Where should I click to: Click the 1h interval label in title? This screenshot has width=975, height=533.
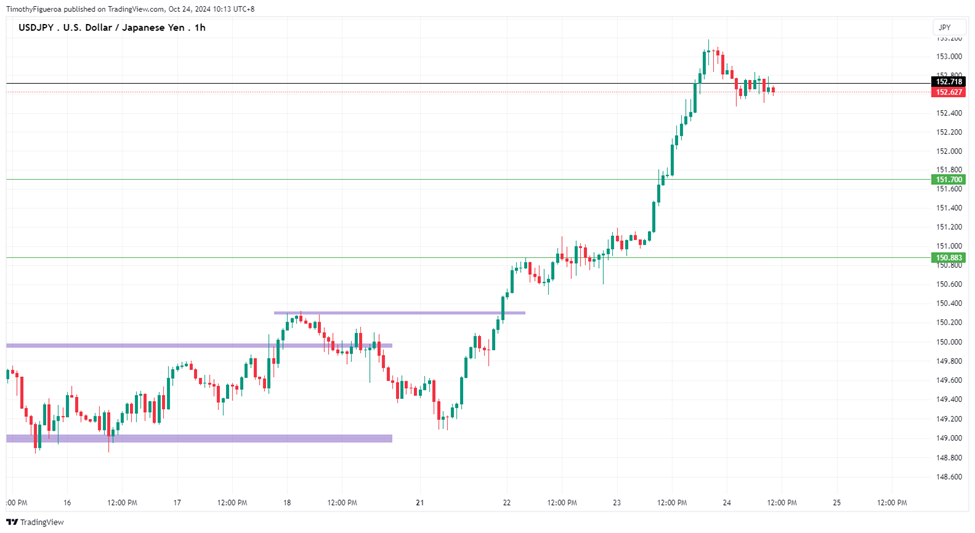click(x=200, y=27)
